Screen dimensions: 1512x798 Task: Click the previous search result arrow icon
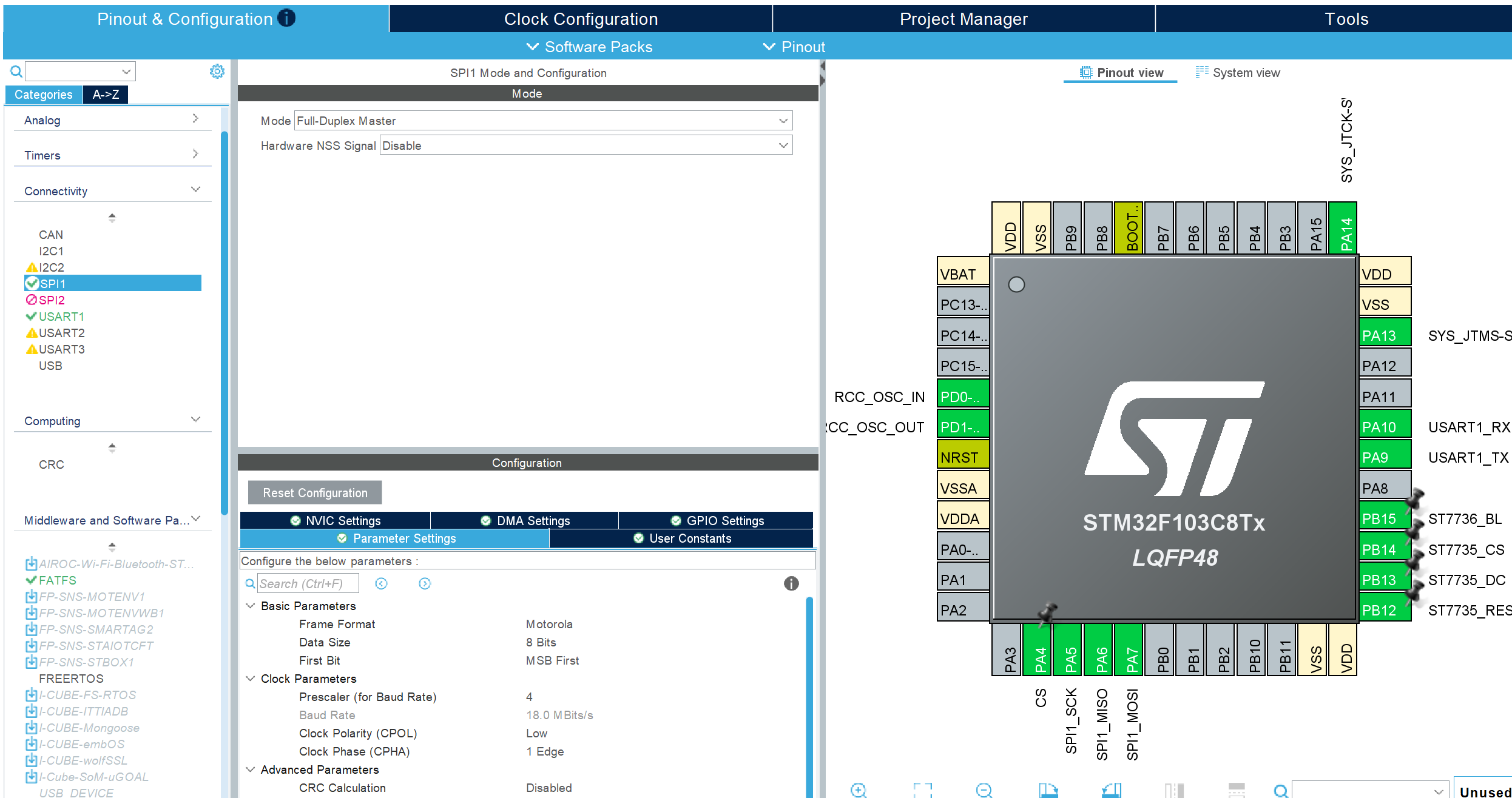[x=381, y=583]
